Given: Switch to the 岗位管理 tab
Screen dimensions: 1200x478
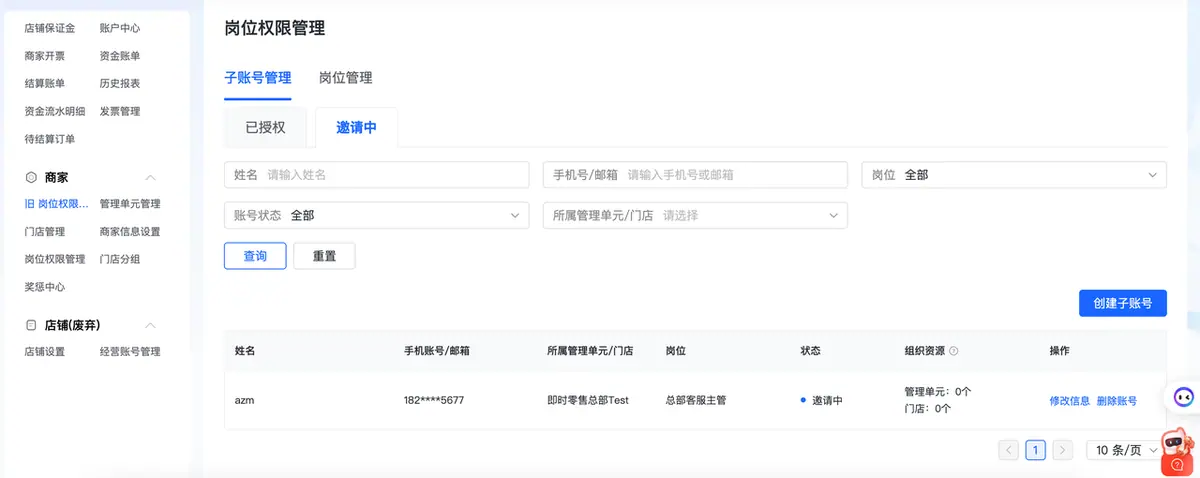Looking at the screenshot, I should (345, 77).
